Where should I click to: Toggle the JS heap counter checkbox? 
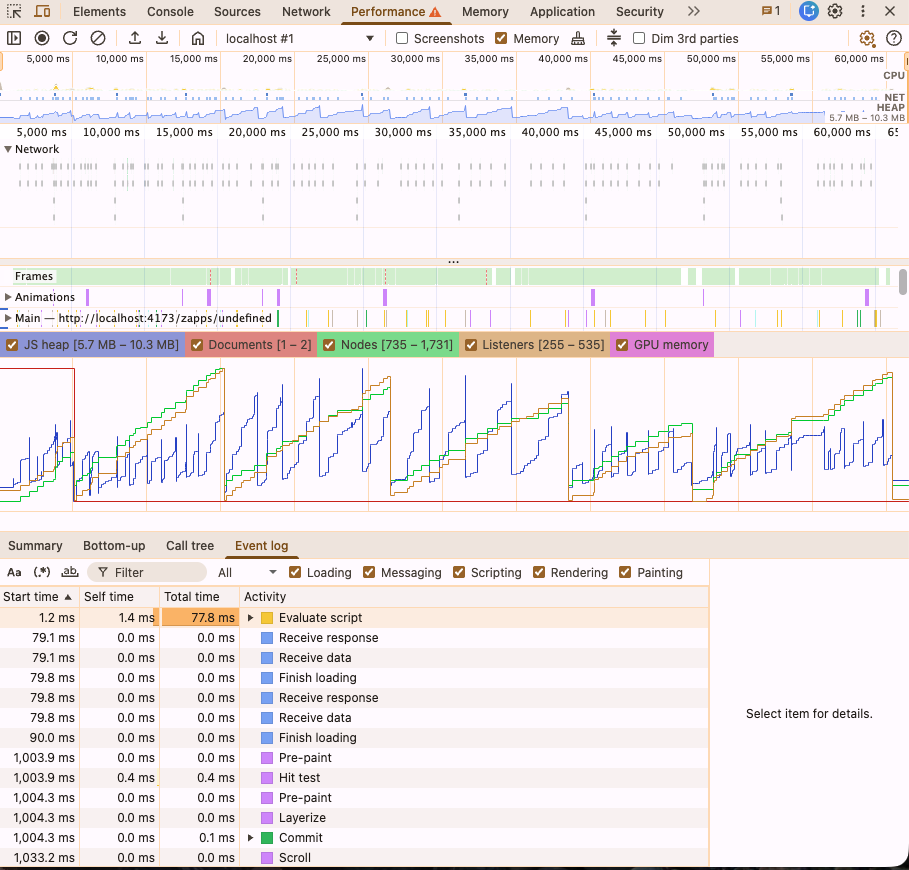12,345
